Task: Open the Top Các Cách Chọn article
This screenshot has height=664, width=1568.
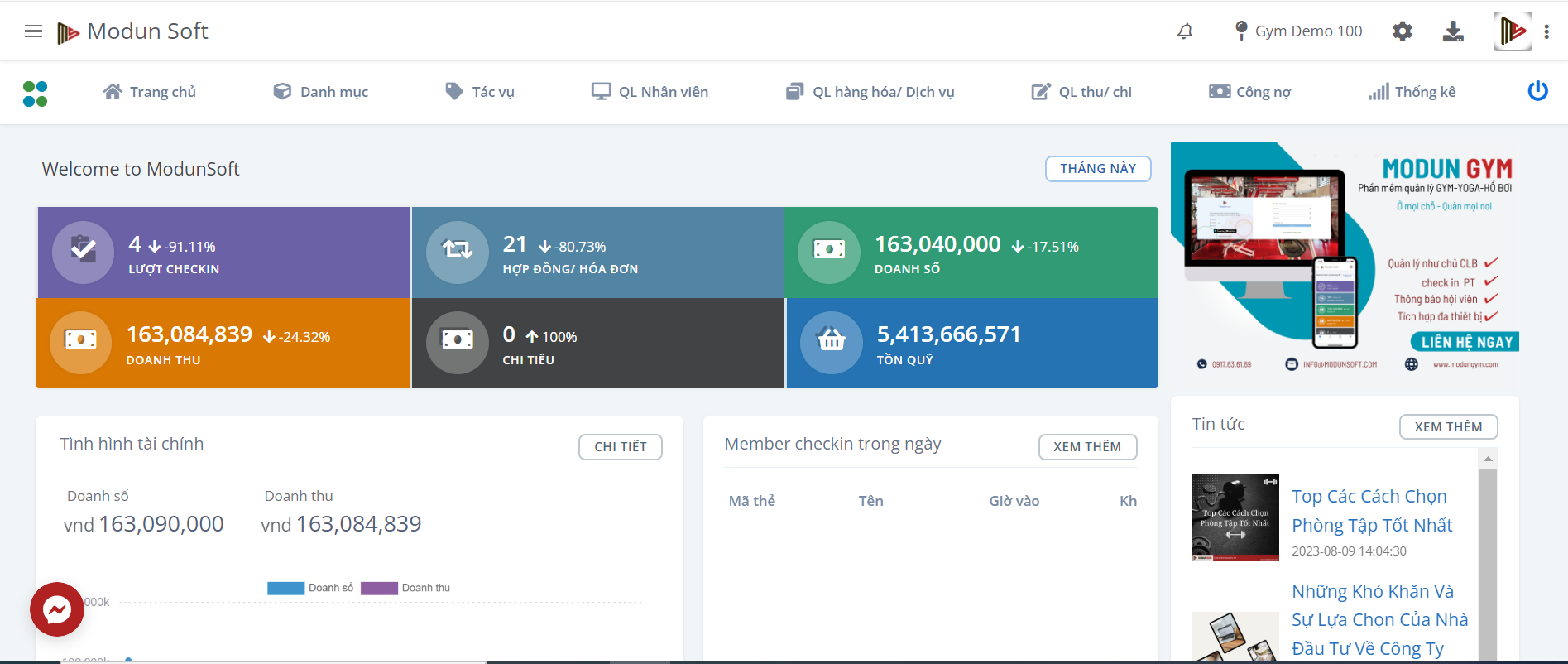Action: coord(1371,510)
